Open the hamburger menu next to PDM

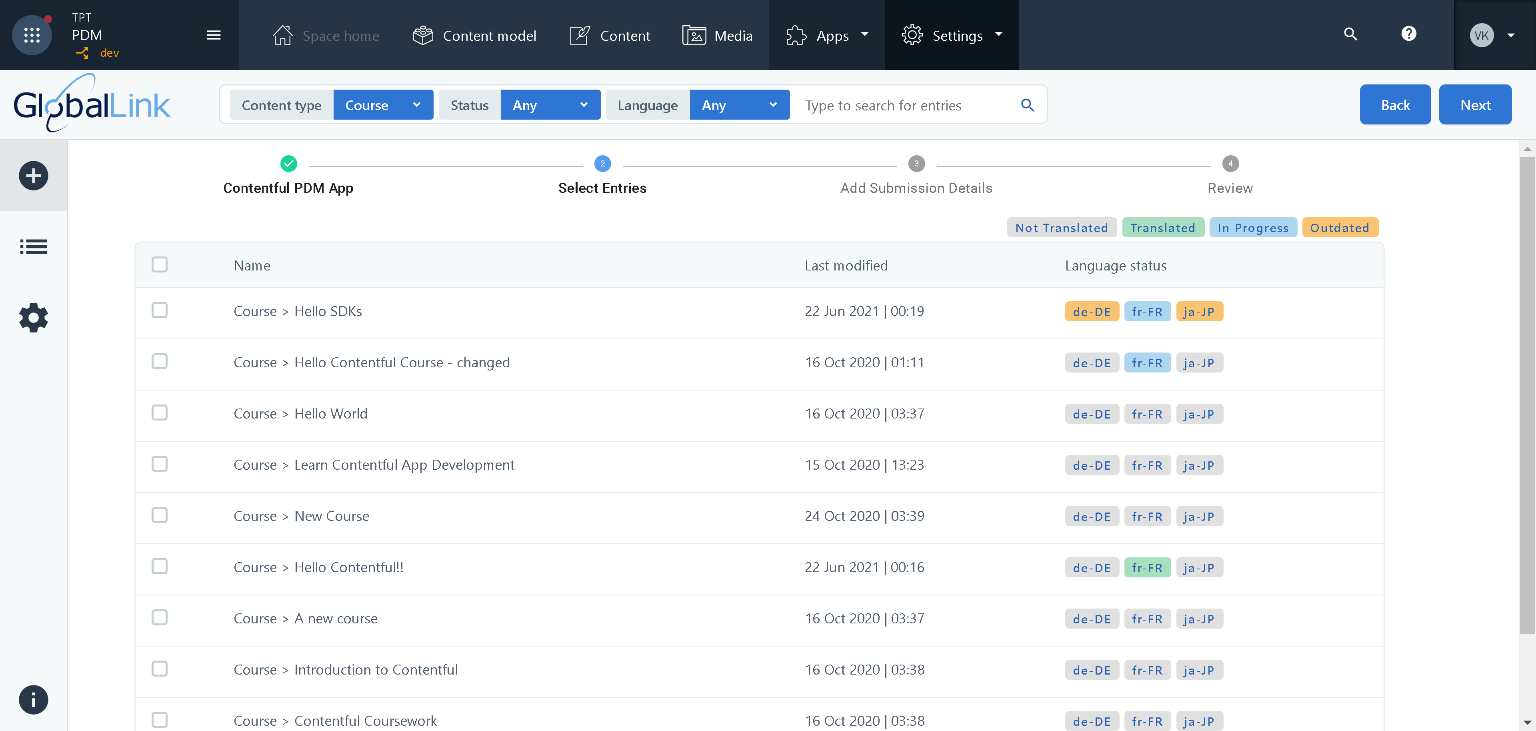213,35
